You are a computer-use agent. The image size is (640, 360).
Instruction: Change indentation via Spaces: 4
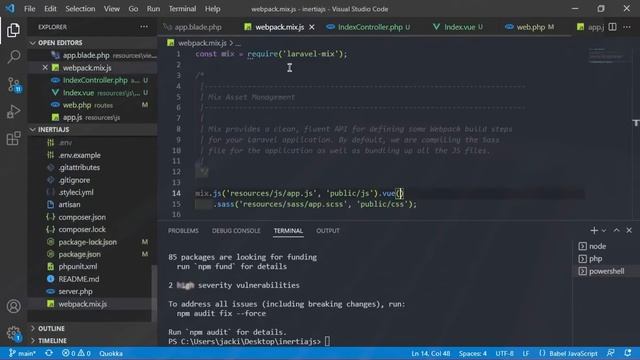pyautogui.click(x=473, y=353)
